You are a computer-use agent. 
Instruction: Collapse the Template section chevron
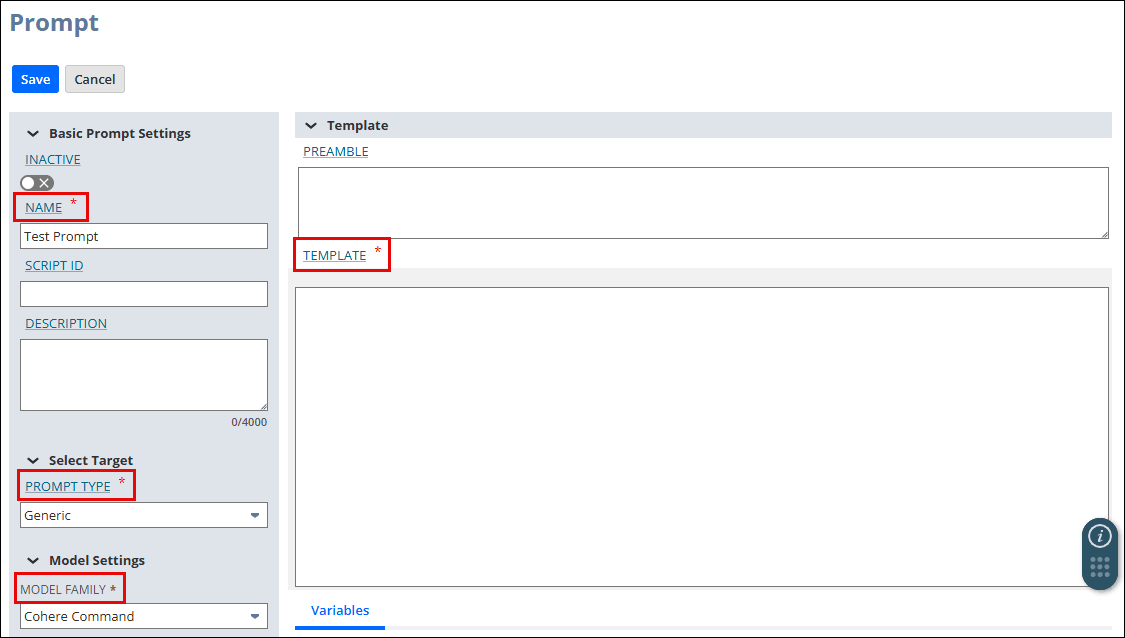click(x=311, y=126)
